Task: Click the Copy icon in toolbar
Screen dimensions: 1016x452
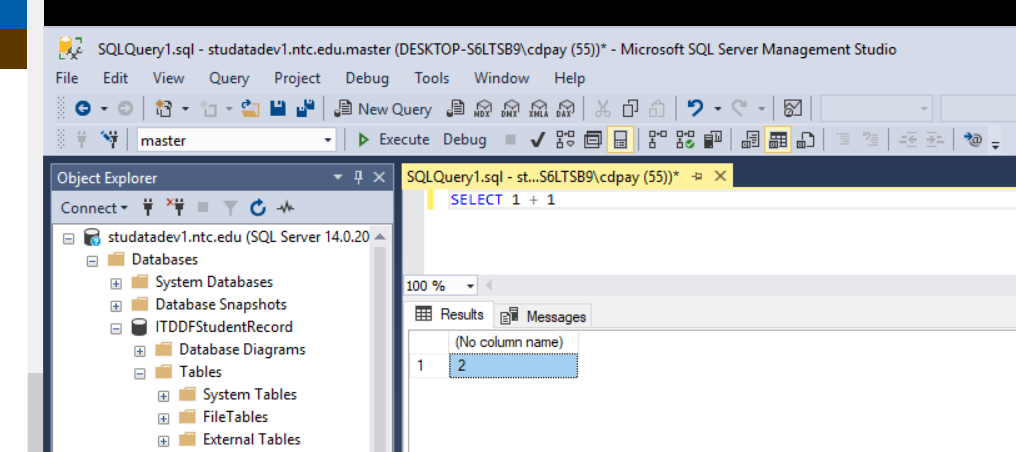Action: 630,109
